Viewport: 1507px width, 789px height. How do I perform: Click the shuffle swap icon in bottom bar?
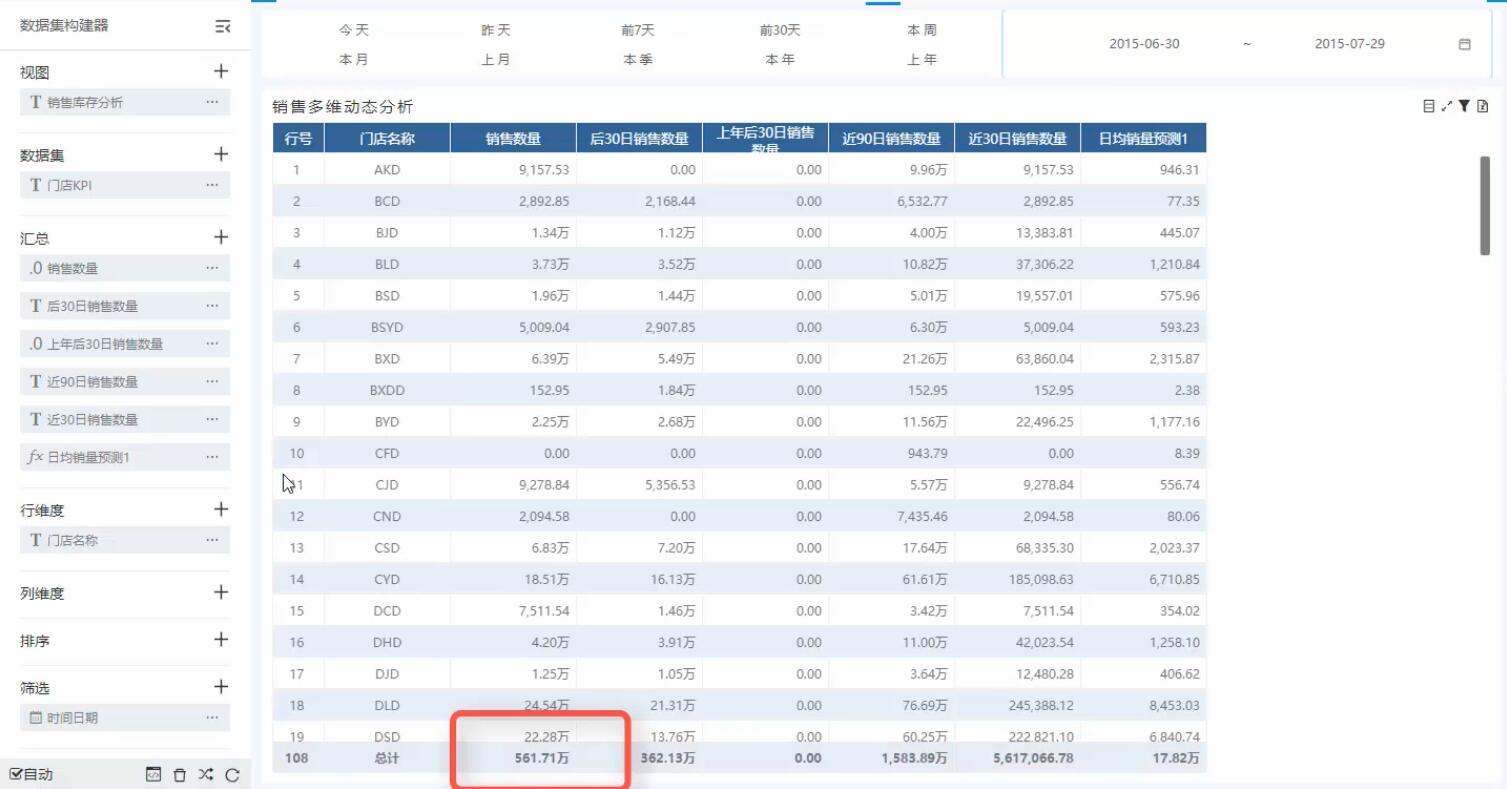click(x=206, y=774)
